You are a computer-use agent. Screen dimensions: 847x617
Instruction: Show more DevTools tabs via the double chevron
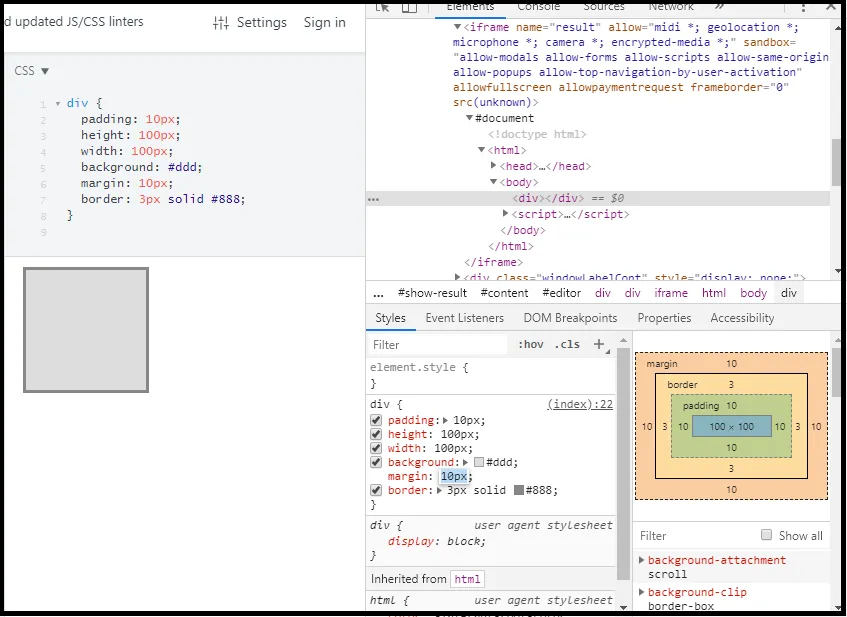[719, 7]
